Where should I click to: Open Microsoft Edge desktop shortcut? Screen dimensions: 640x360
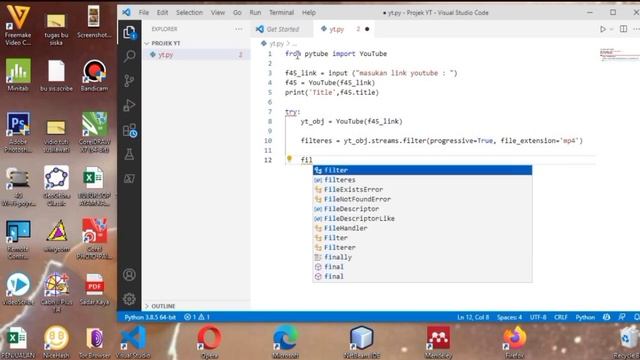(x=285, y=342)
